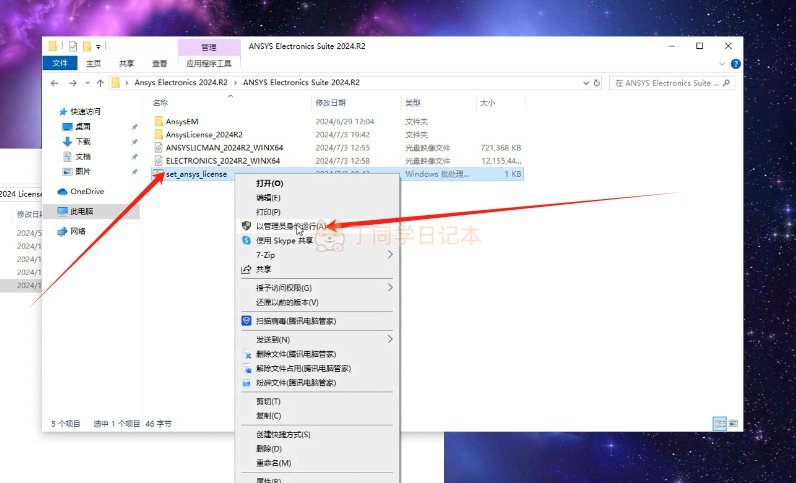The image size is (796, 483).
Task: Click the 共享 share icon in the context menu
Action: [x=246, y=269]
